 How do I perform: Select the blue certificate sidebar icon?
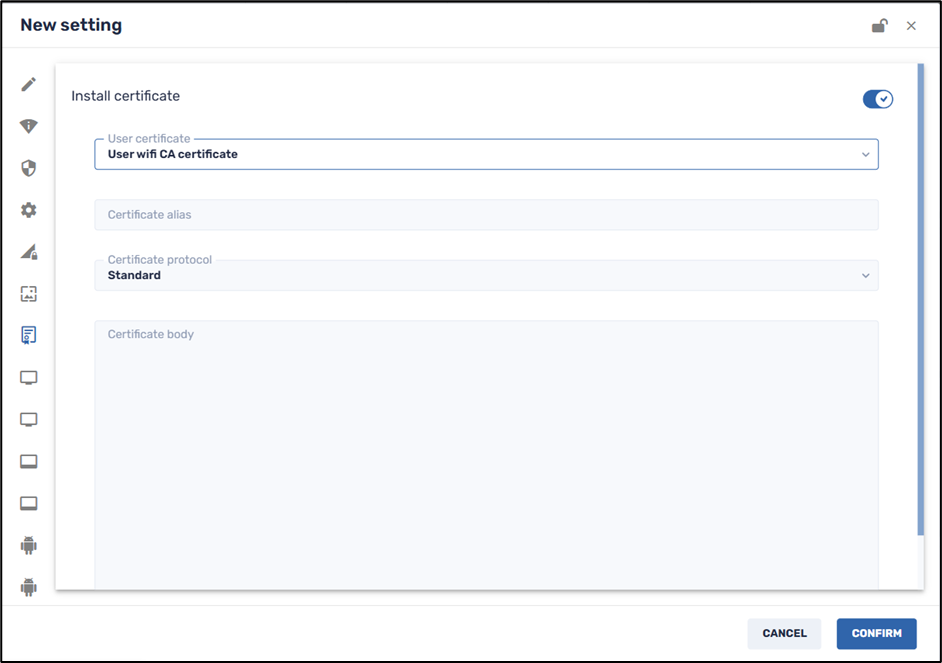(29, 336)
